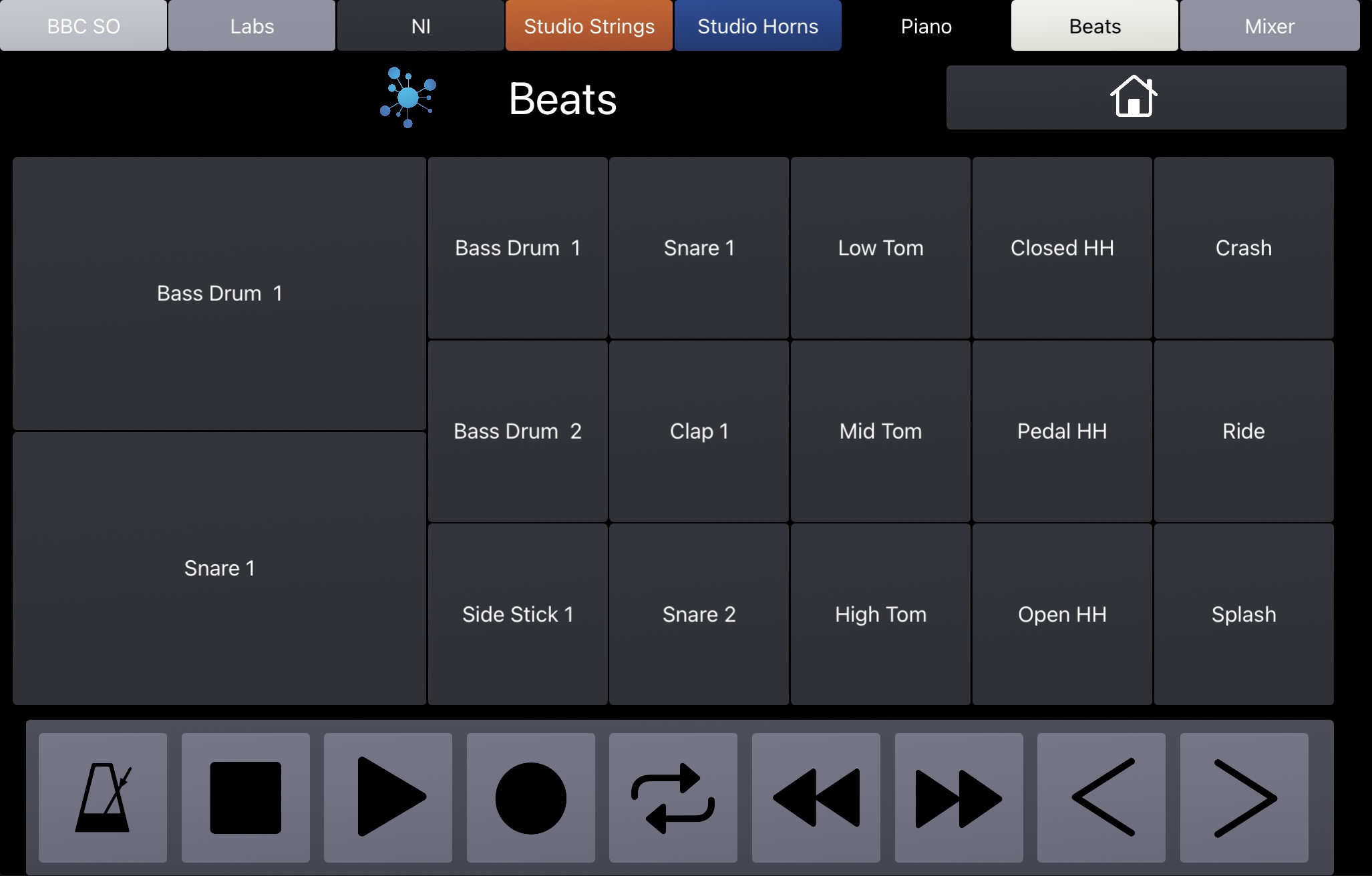This screenshot has height=876, width=1372.
Task: Go to the home screen
Action: click(x=1146, y=97)
